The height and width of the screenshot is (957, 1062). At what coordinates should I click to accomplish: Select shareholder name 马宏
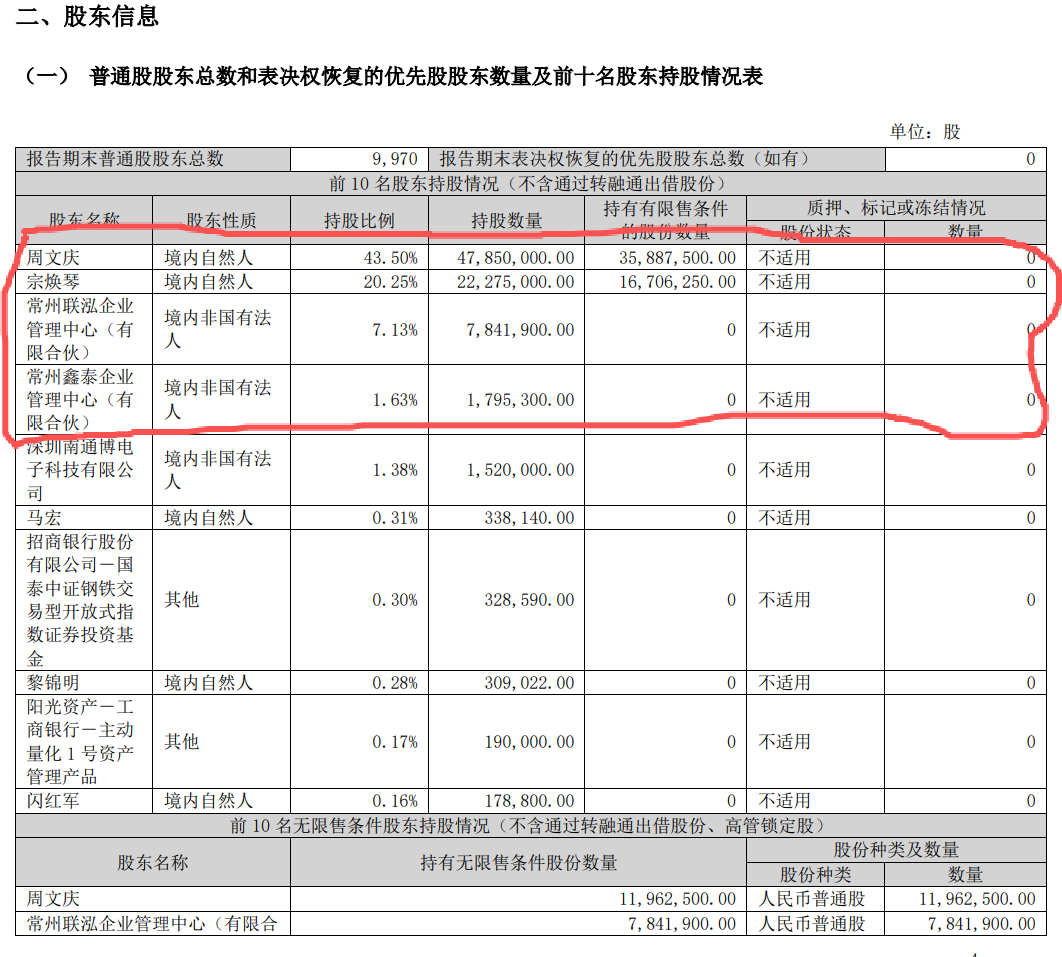(x=45, y=518)
